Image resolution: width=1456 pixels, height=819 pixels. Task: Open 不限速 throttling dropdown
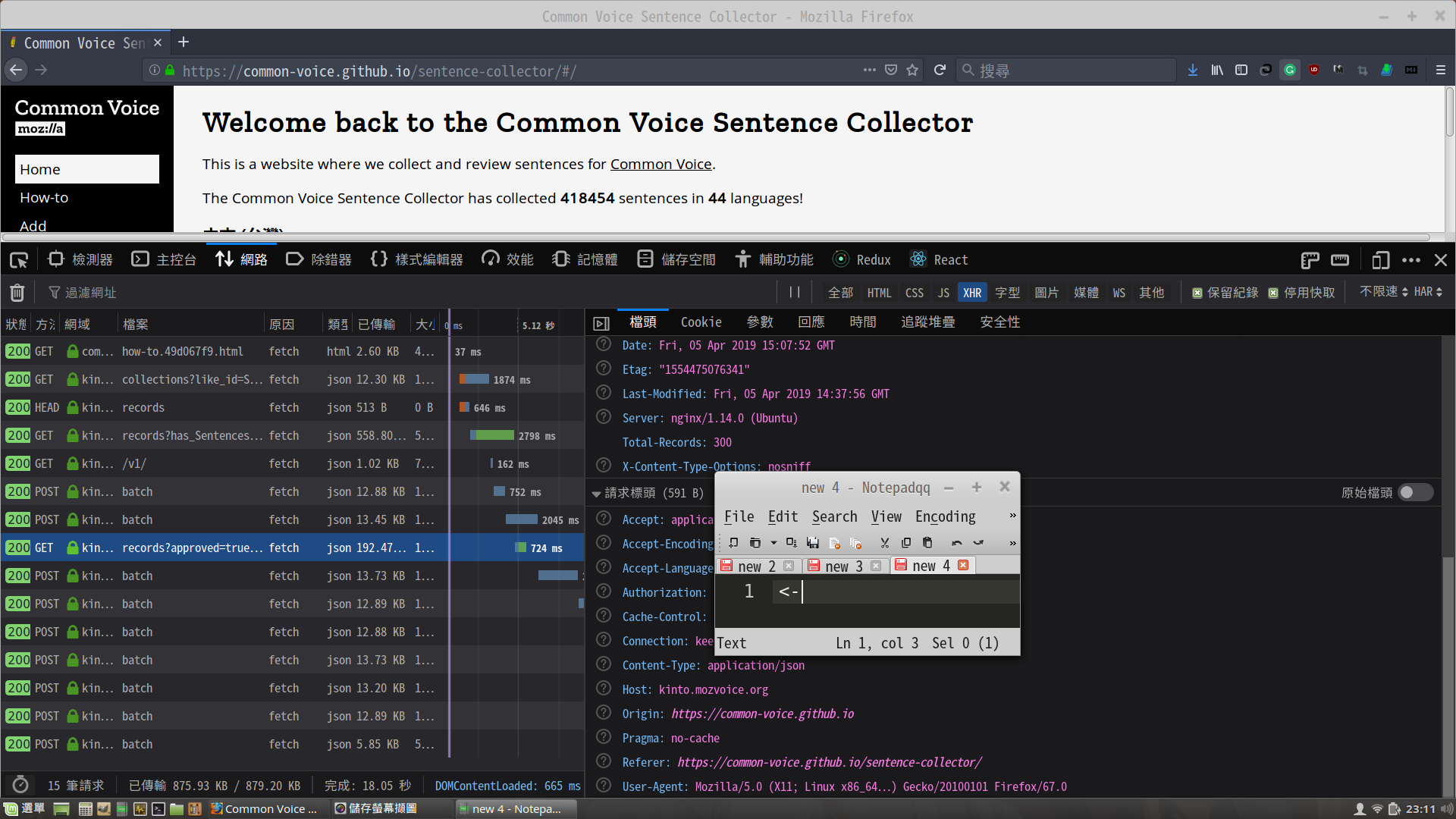(1383, 292)
